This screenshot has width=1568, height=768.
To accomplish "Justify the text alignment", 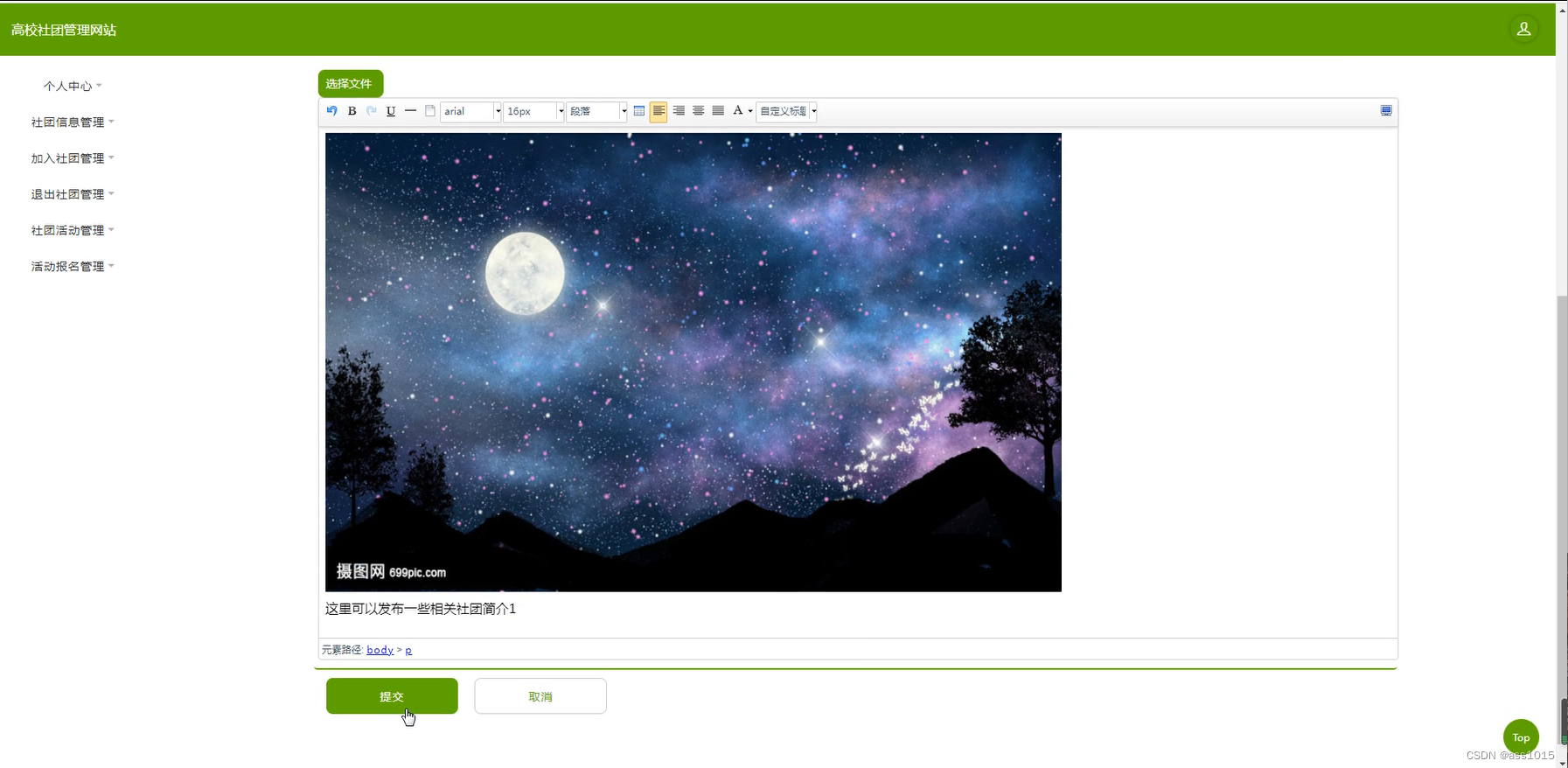I will tap(718, 111).
